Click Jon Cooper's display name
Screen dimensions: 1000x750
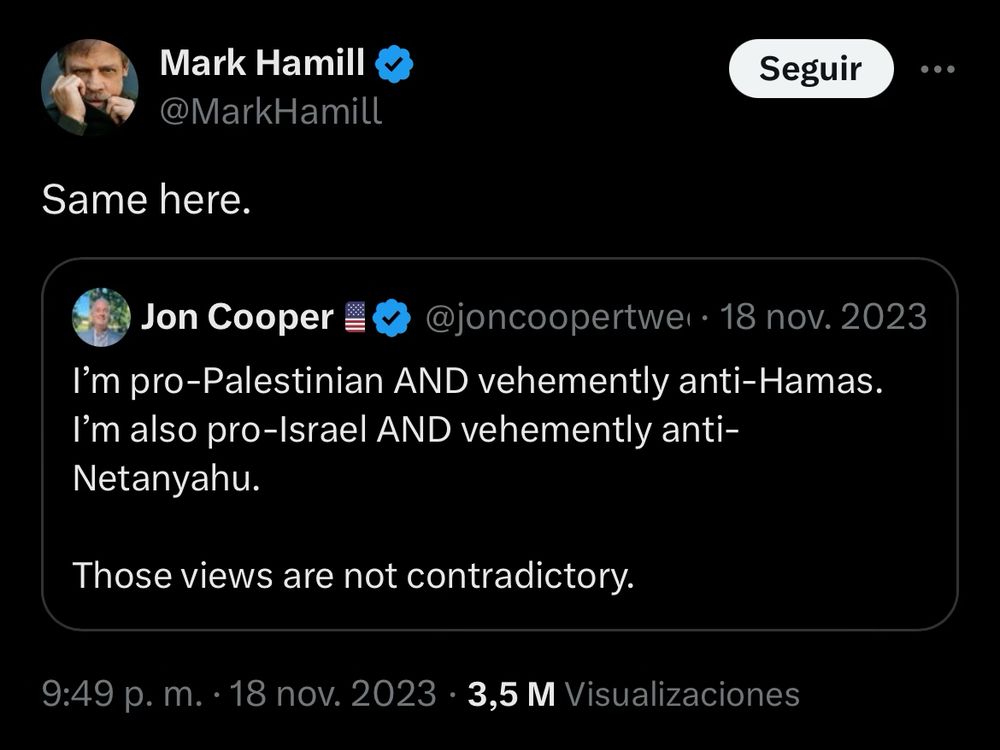tap(240, 316)
